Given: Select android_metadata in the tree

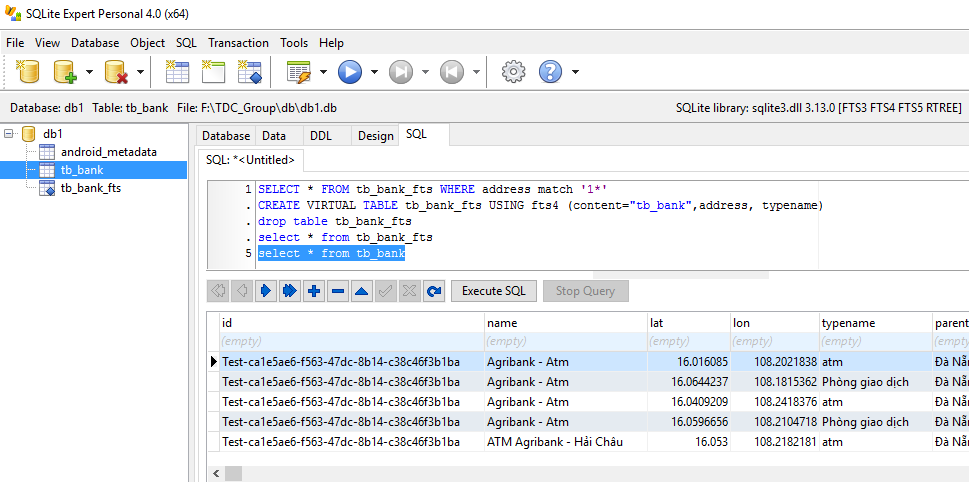Looking at the screenshot, I should [x=109, y=152].
